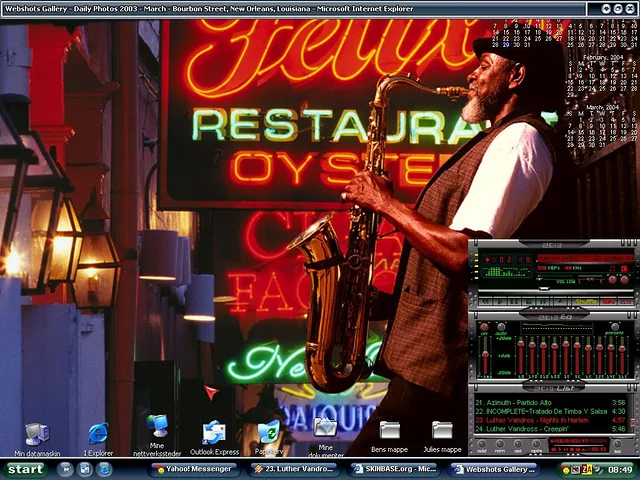Click Internet Explorer quick launch icon
This screenshot has width=640, height=480.
pyautogui.click(x=104, y=469)
